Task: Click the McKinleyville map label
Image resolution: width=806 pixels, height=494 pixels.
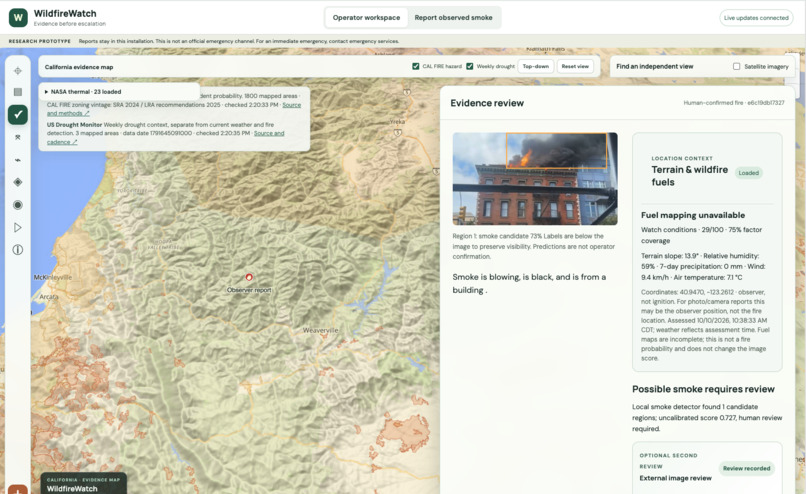Action: tap(53, 277)
